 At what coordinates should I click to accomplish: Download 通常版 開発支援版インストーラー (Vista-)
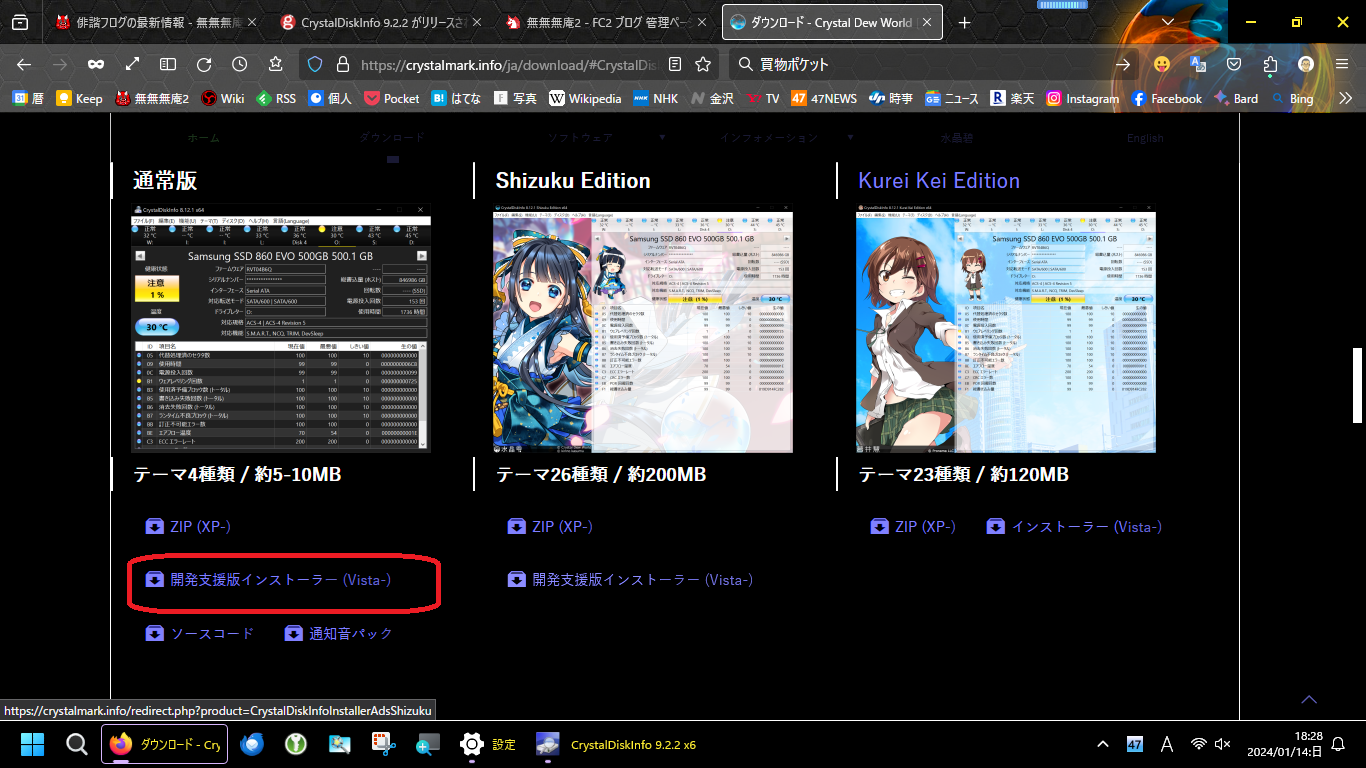268,579
